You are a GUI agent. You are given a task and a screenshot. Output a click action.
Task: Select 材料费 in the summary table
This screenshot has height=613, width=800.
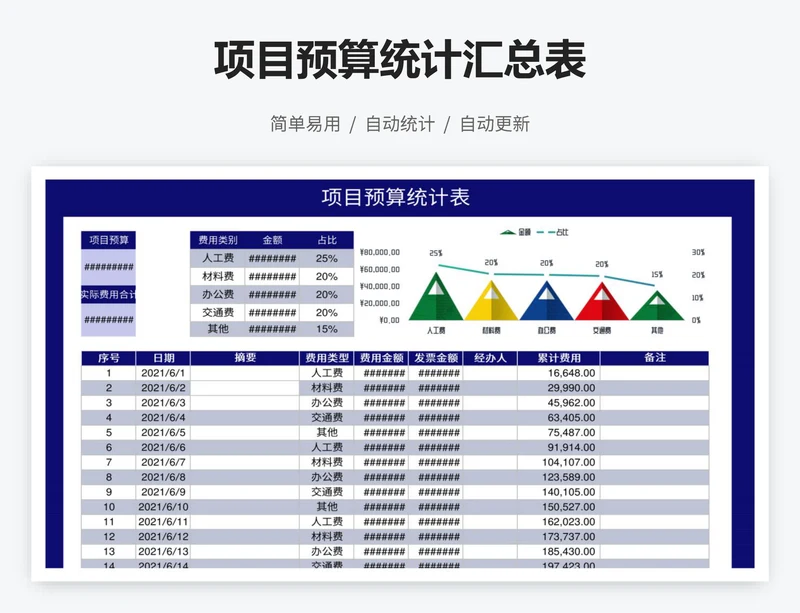[x=218, y=277]
